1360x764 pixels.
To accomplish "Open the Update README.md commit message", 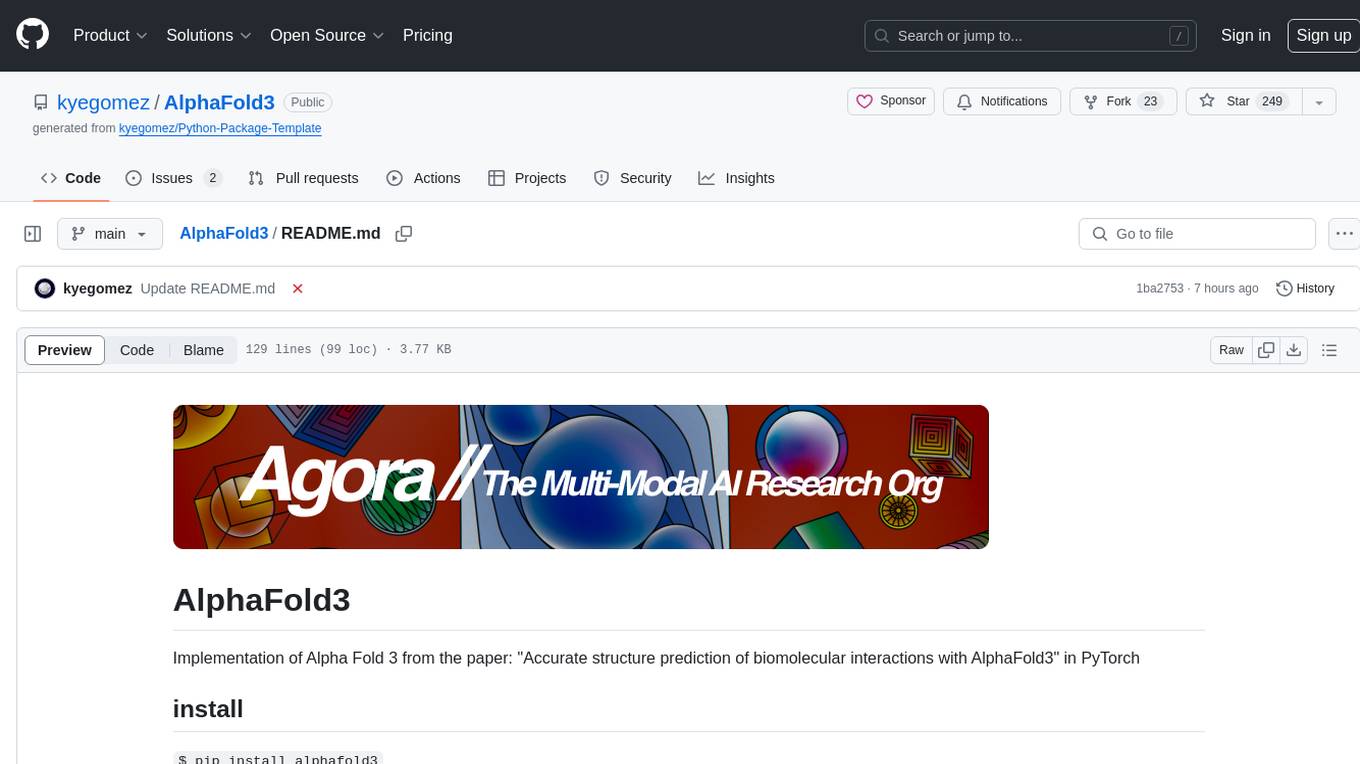I will click(x=207, y=288).
